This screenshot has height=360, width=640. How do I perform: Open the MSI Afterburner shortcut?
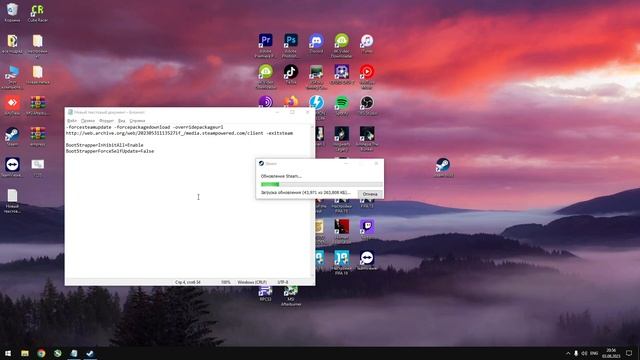tap(291, 296)
